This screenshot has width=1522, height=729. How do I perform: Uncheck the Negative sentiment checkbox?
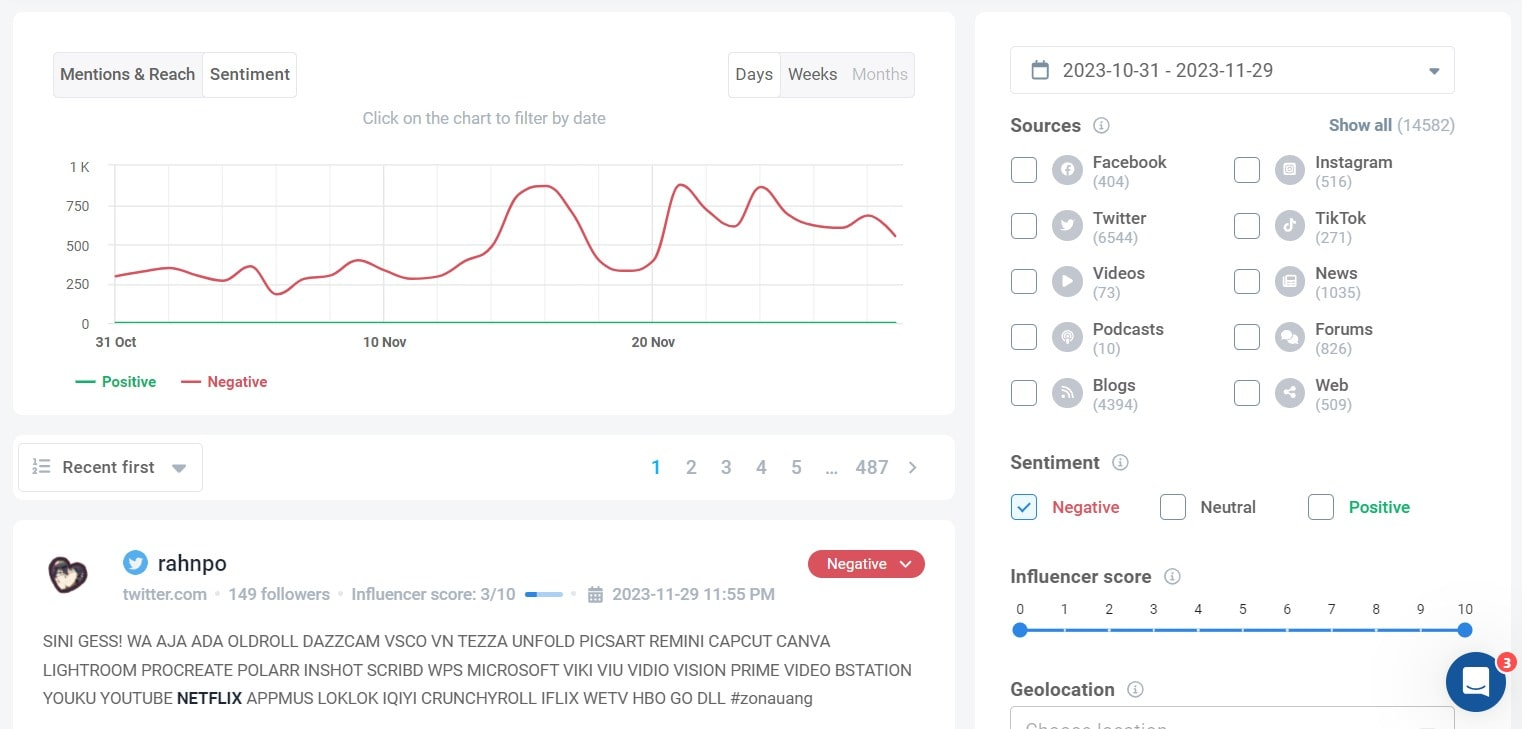click(1024, 507)
